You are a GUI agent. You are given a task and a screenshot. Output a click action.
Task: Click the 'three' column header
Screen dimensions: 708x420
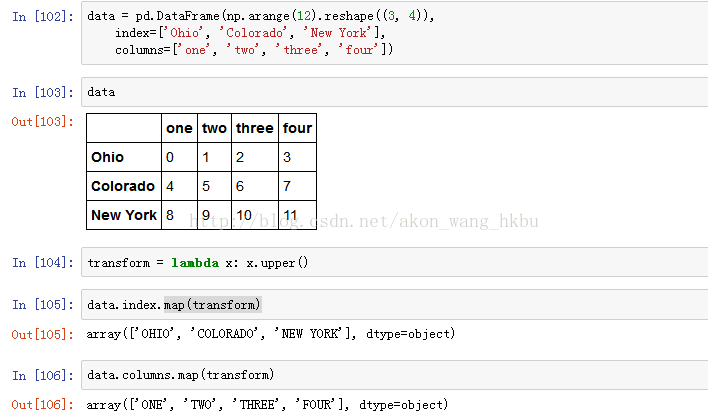click(255, 128)
